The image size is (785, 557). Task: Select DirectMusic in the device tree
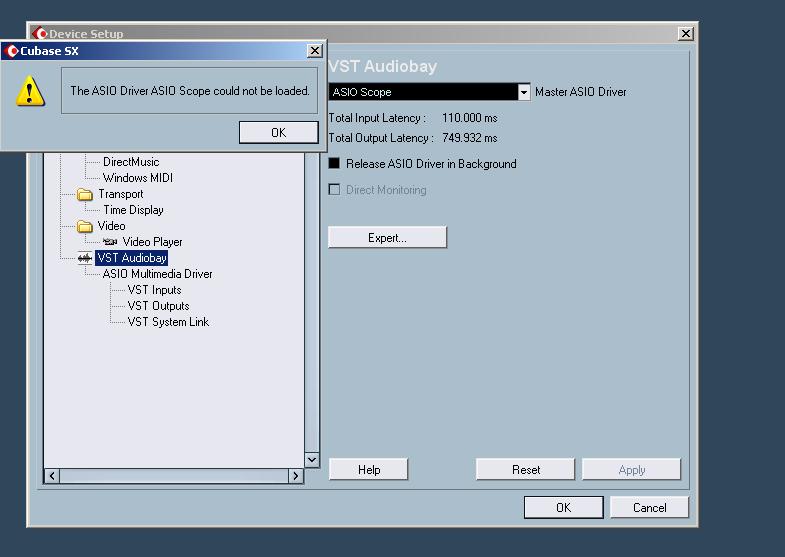131,162
